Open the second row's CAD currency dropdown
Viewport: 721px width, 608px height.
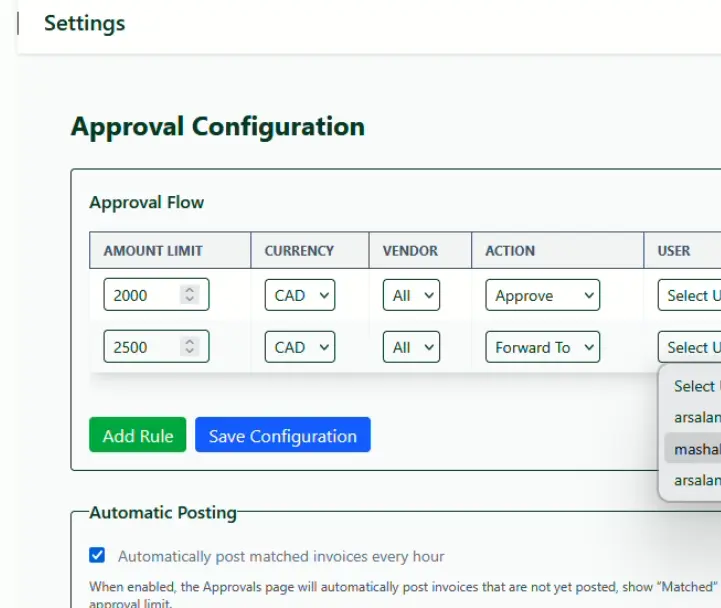(x=300, y=347)
